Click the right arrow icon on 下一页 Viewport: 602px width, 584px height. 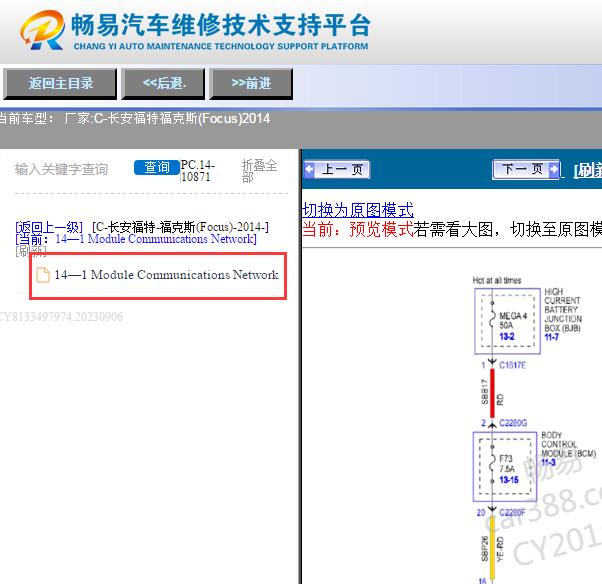click(x=554, y=169)
